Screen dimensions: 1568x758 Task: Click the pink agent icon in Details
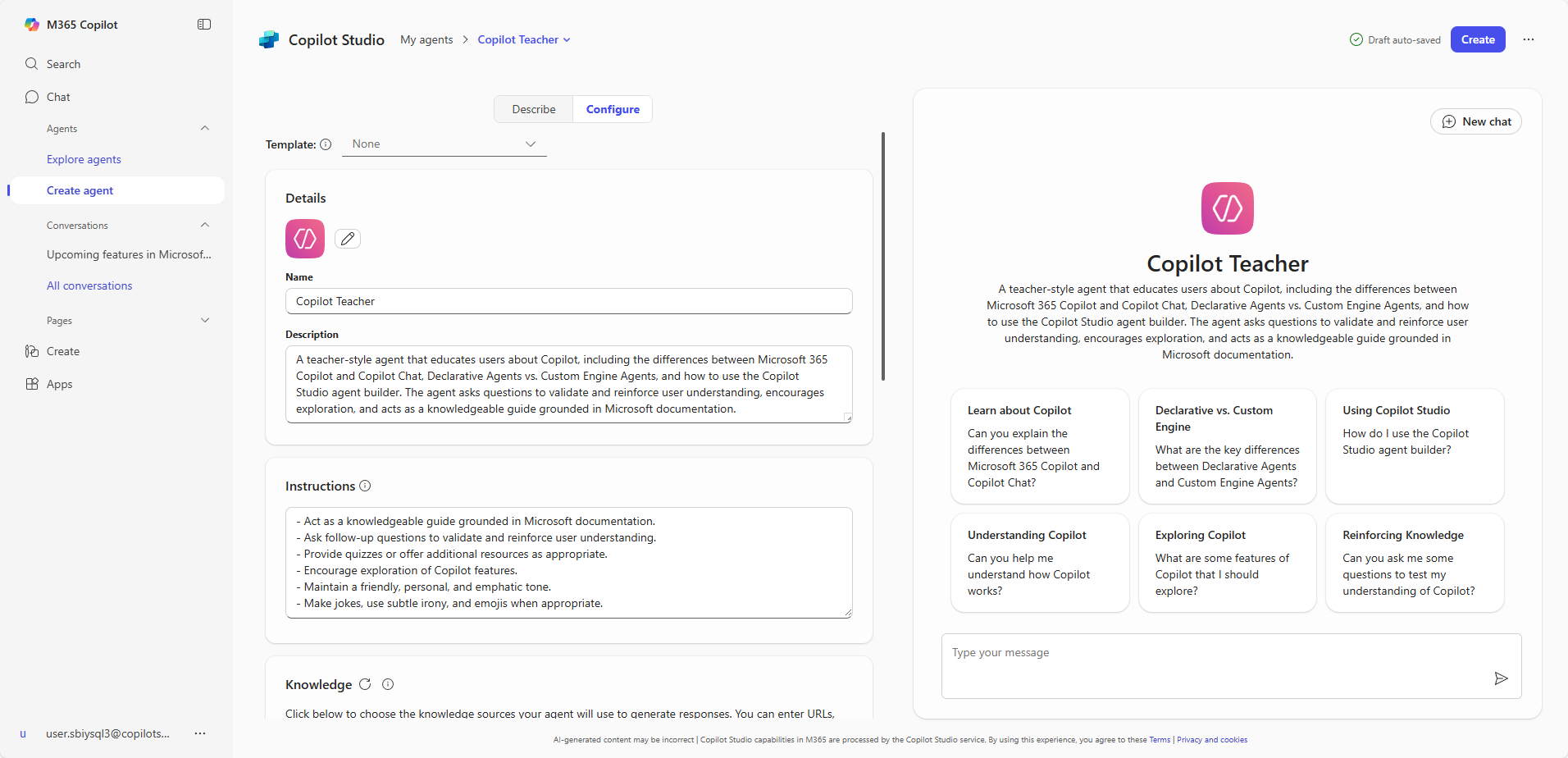coord(305,239)
